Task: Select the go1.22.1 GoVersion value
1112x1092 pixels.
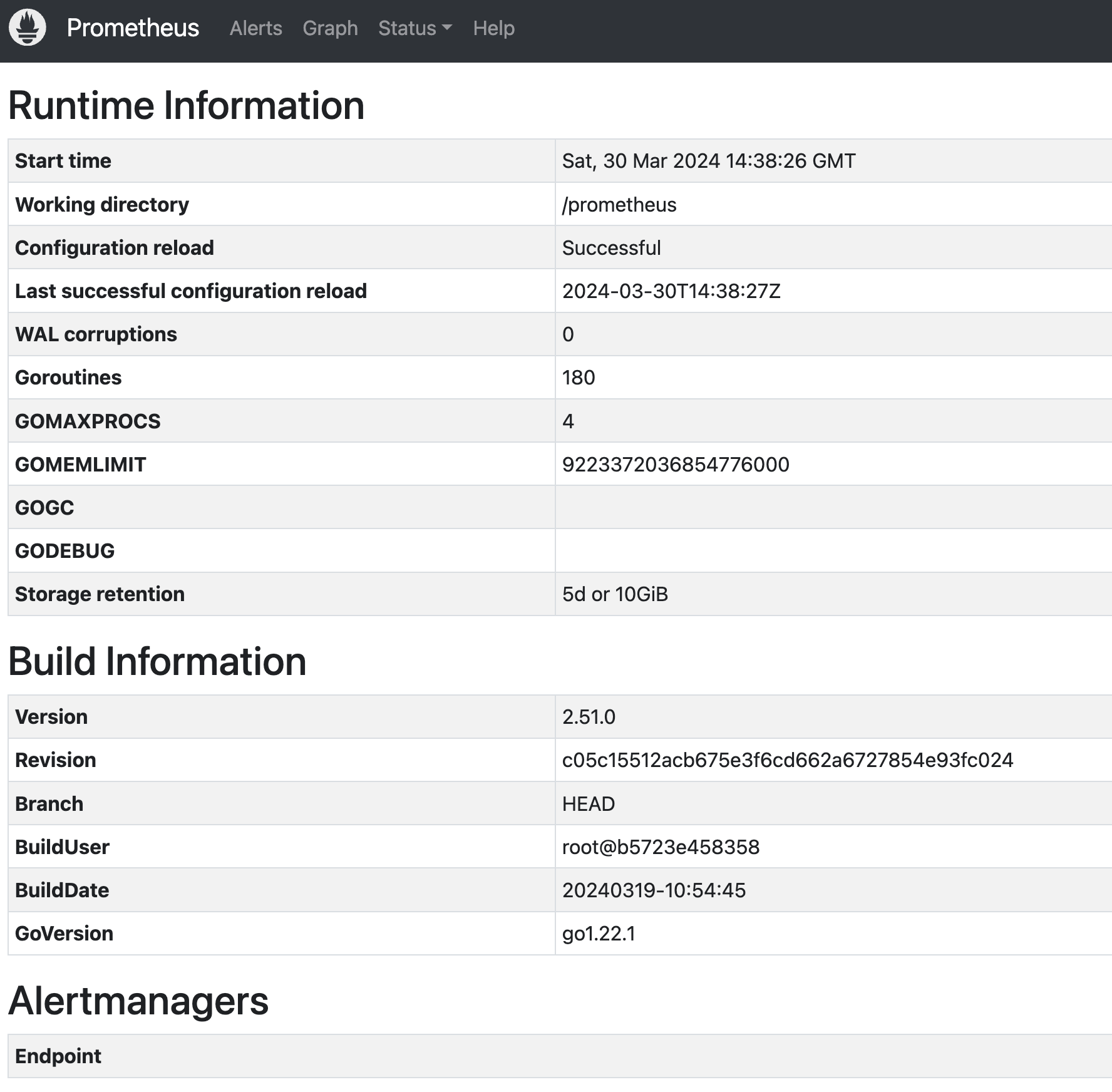Action: 598,934
